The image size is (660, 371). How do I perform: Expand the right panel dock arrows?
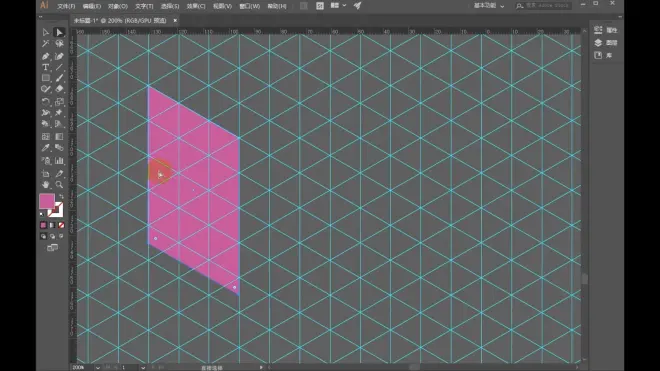click(x=620, y=17)
